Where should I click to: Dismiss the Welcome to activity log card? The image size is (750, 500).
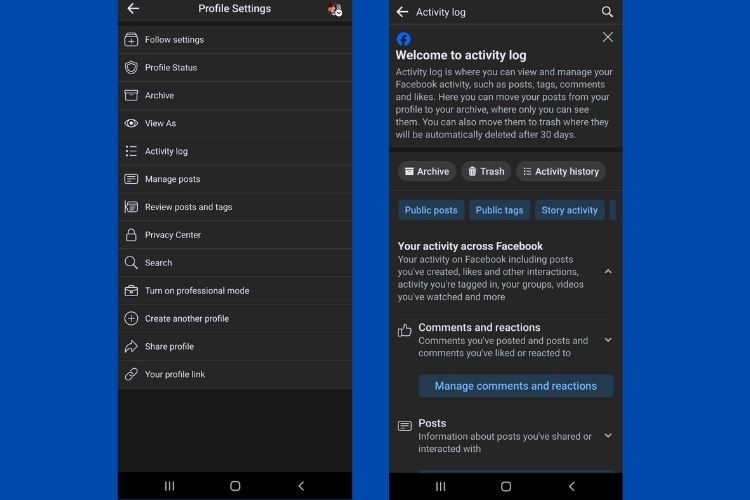[x=607, y=37]
